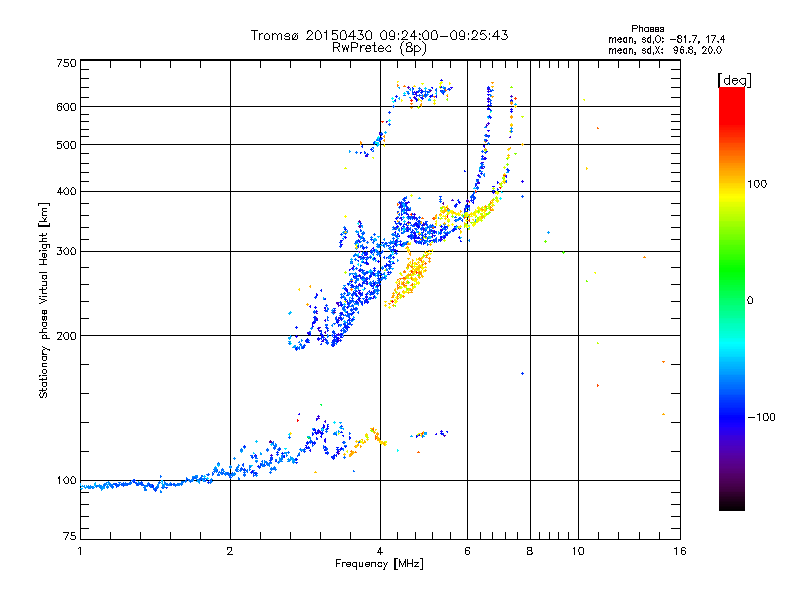The width and height of the screenshot is (800, 600).
Task: Click the color bar tick label '0'
Action: (x=750, y=301)
